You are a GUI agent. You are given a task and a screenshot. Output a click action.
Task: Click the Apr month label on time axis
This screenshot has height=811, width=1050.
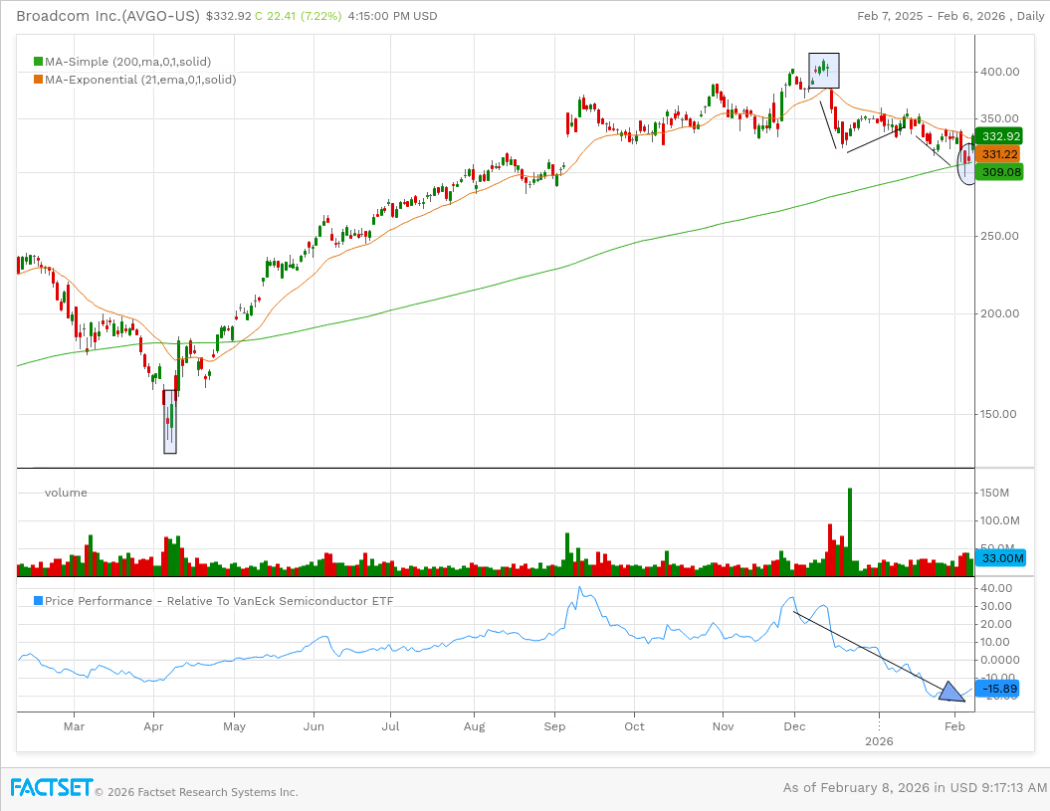pos(153,726)
